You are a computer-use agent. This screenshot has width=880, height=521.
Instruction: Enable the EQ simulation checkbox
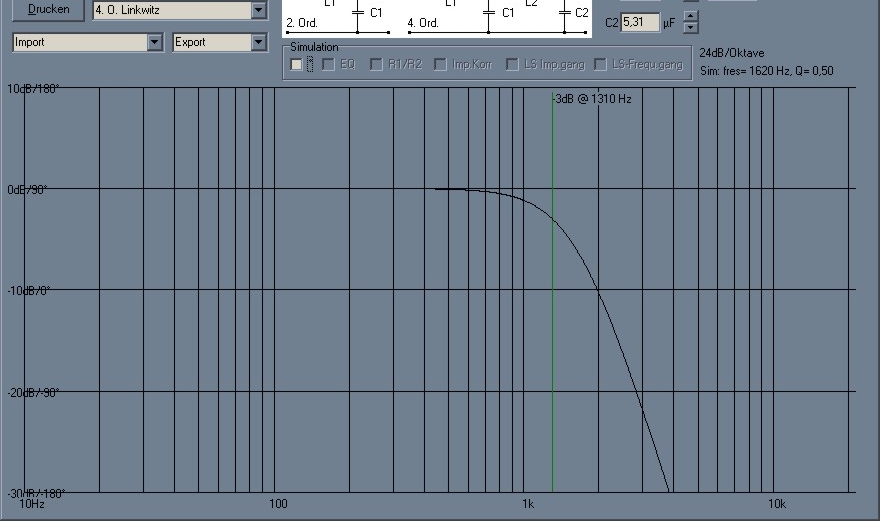click(328, 65)
